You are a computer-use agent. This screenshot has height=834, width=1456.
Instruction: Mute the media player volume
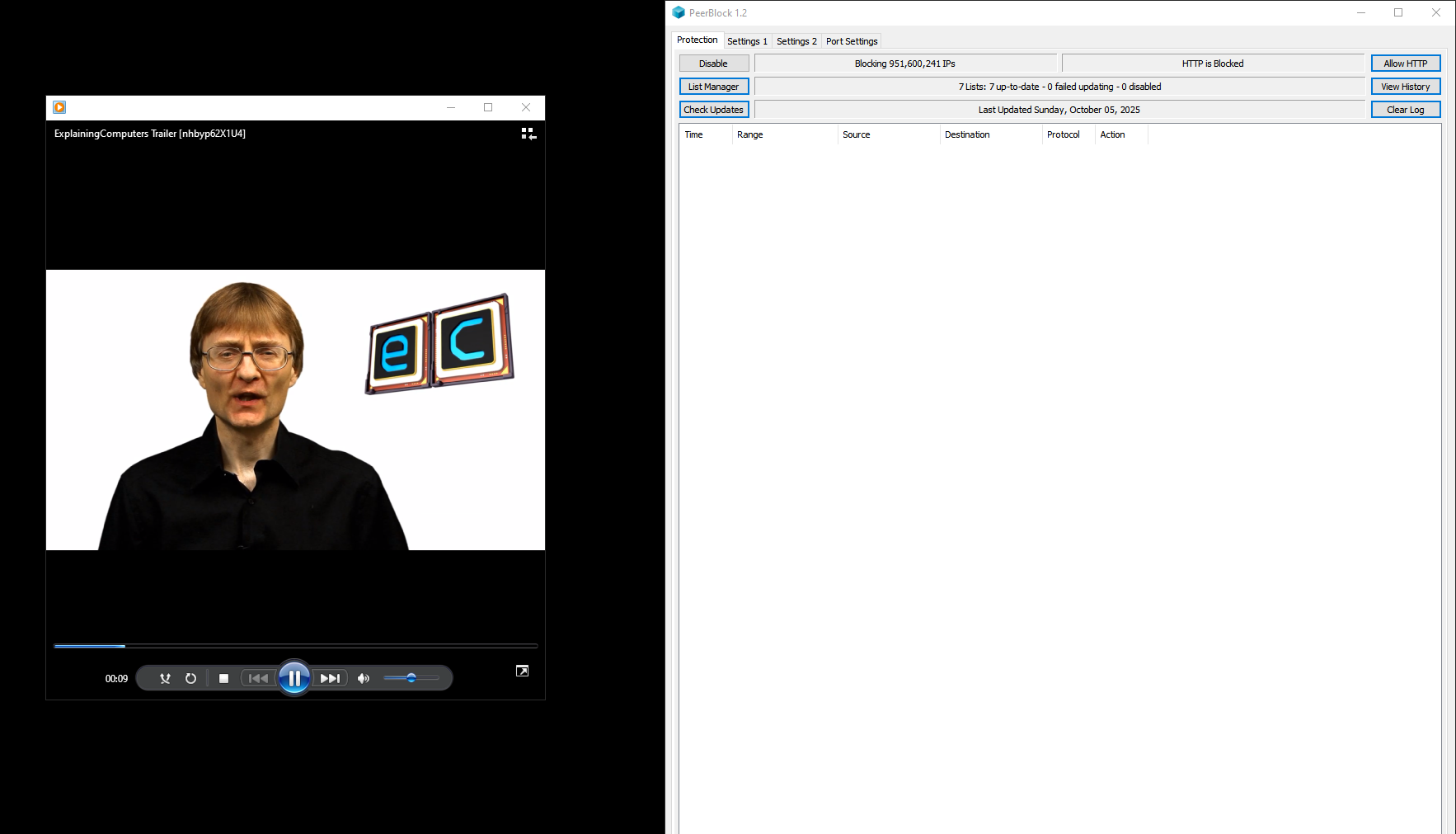(x=364, y=678)
